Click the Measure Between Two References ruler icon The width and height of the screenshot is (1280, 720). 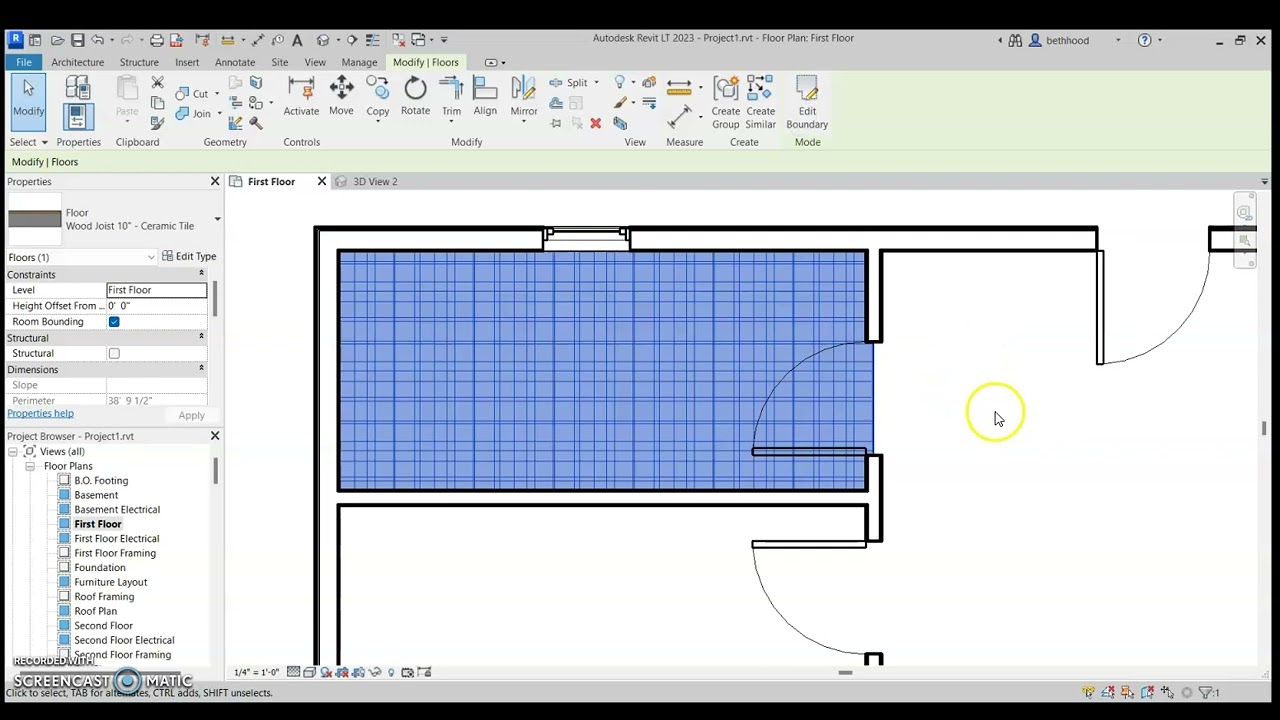(x=679, y=86)
